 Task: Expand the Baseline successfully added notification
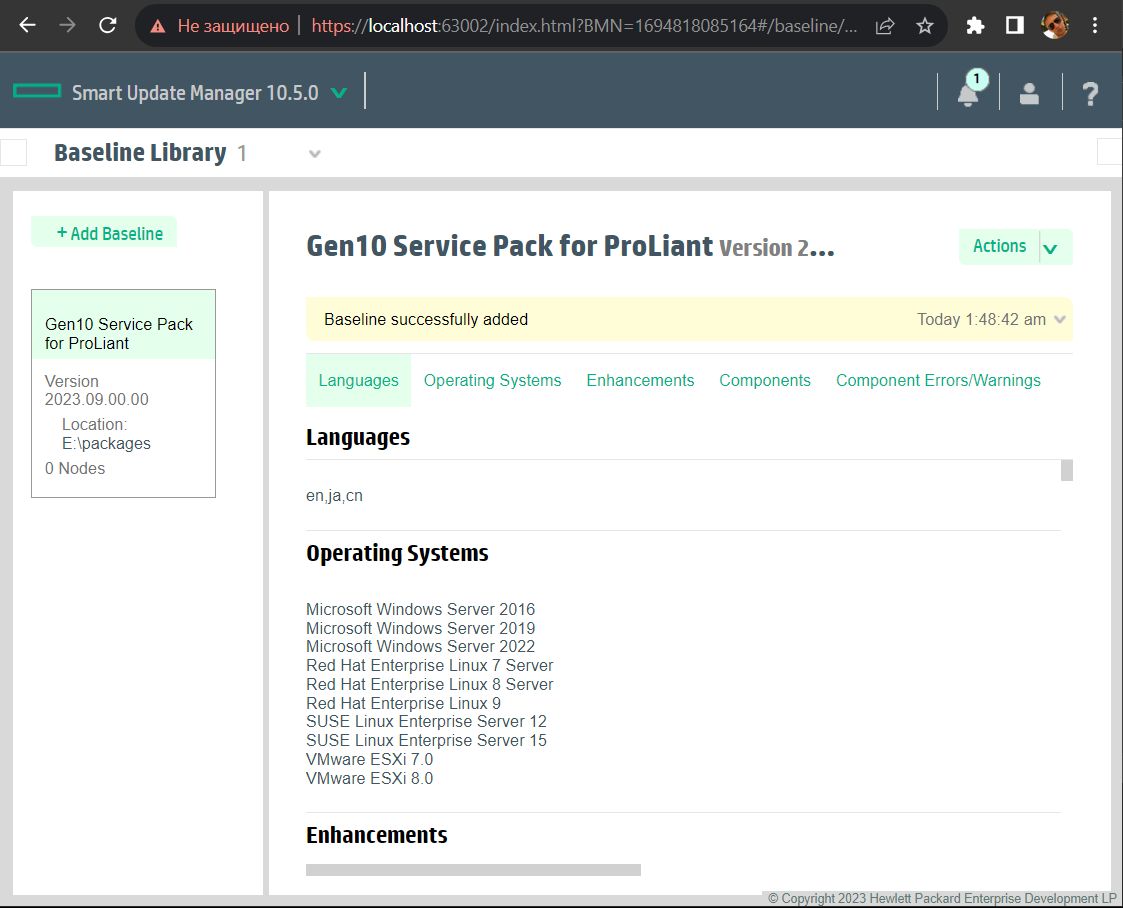tap(1060, 320)
